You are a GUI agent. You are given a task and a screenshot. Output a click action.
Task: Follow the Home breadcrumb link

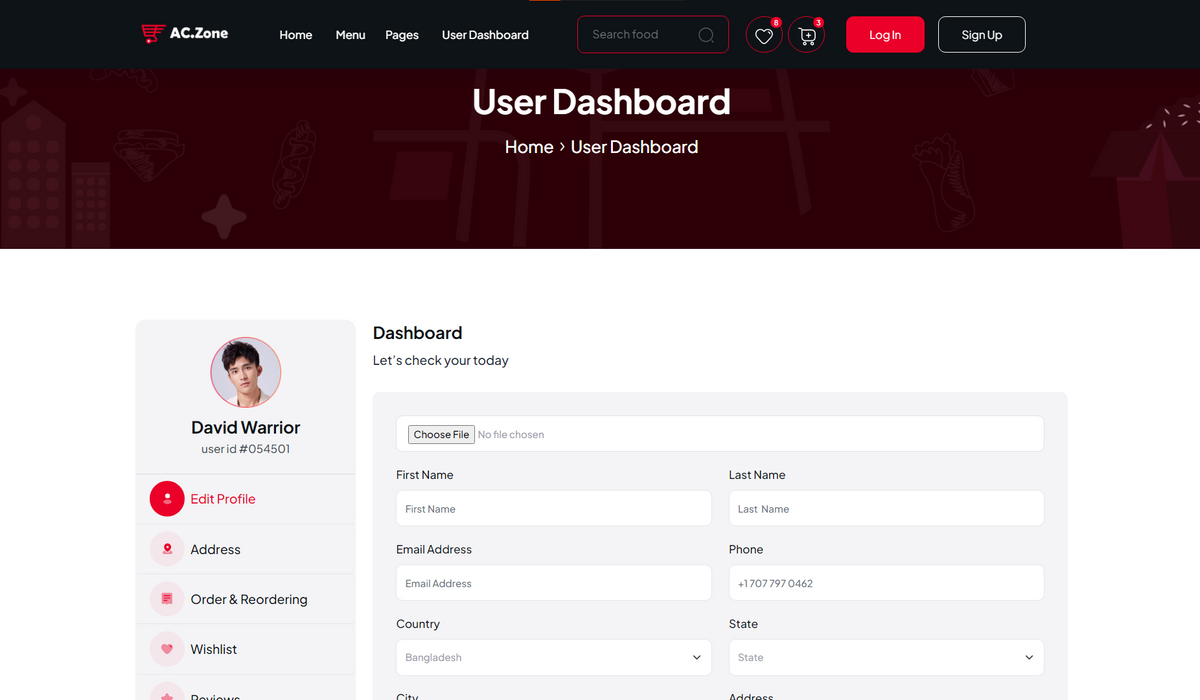click(528, 147)
